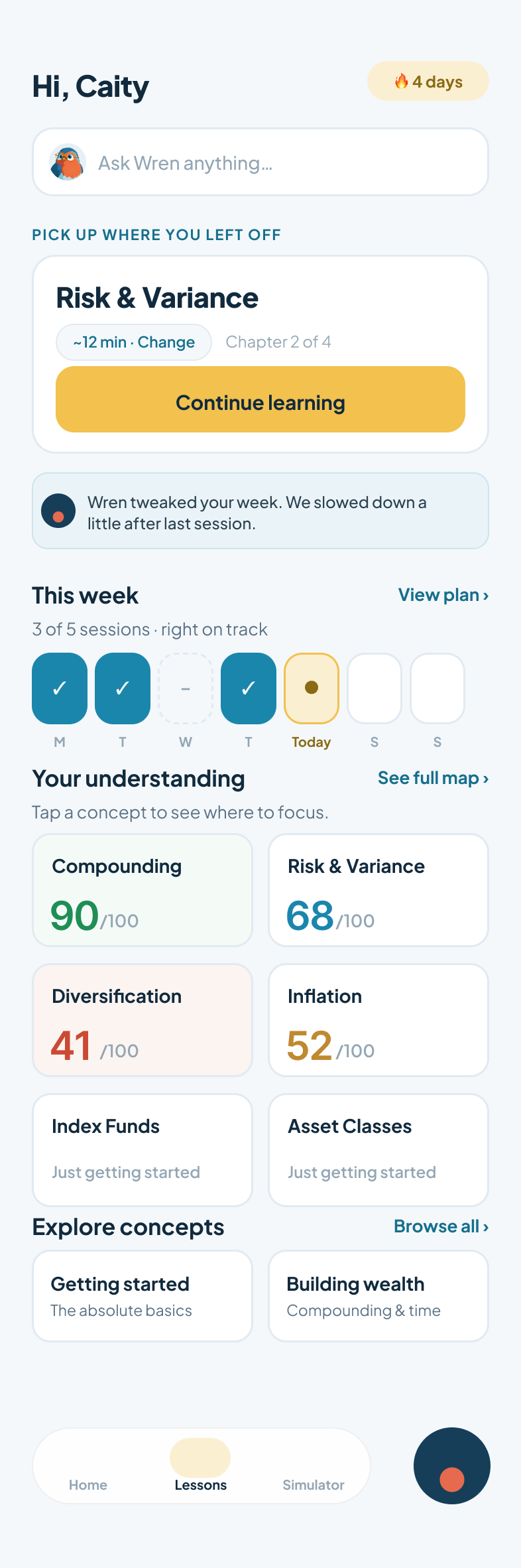Open the empty Saturday session tile
The image size is (521, 1568).
coord(375,688)
